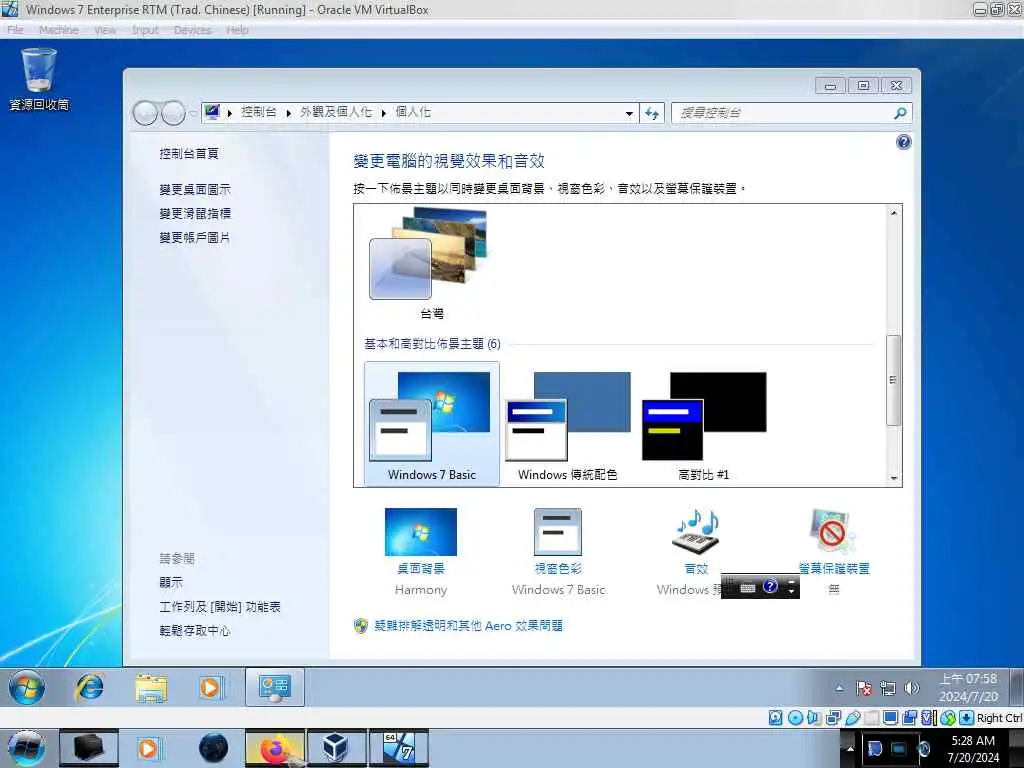Click VirtualBox network status icon

click(x=833, y=718)
